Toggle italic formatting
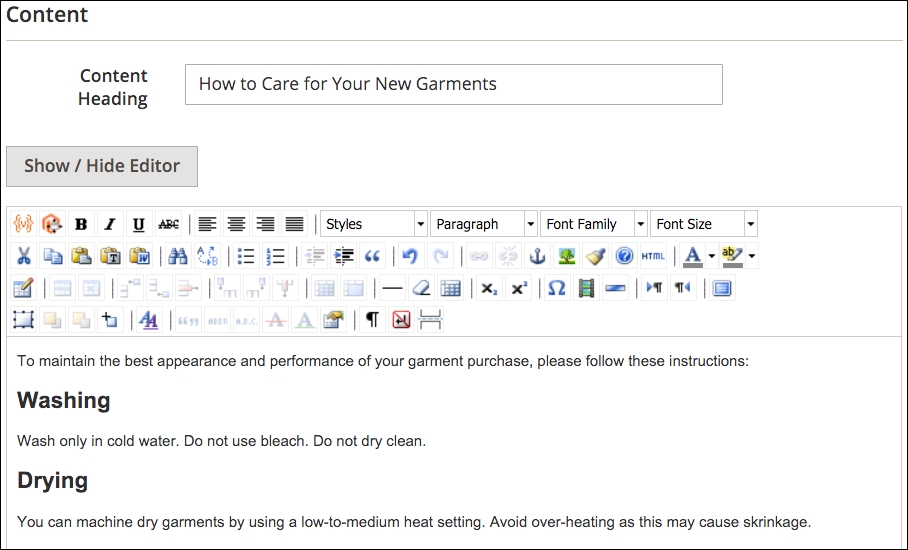The width and height of the screenshot is (908, 550). pyautogui.click(x=110, y=224)
